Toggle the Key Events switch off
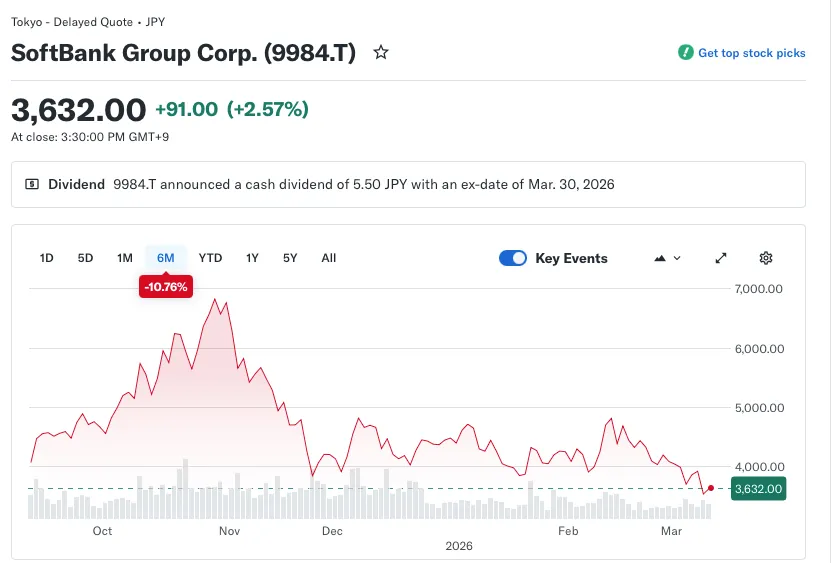Screen dimensions: 831x563 pyautogui.click(x=513, y=258)
